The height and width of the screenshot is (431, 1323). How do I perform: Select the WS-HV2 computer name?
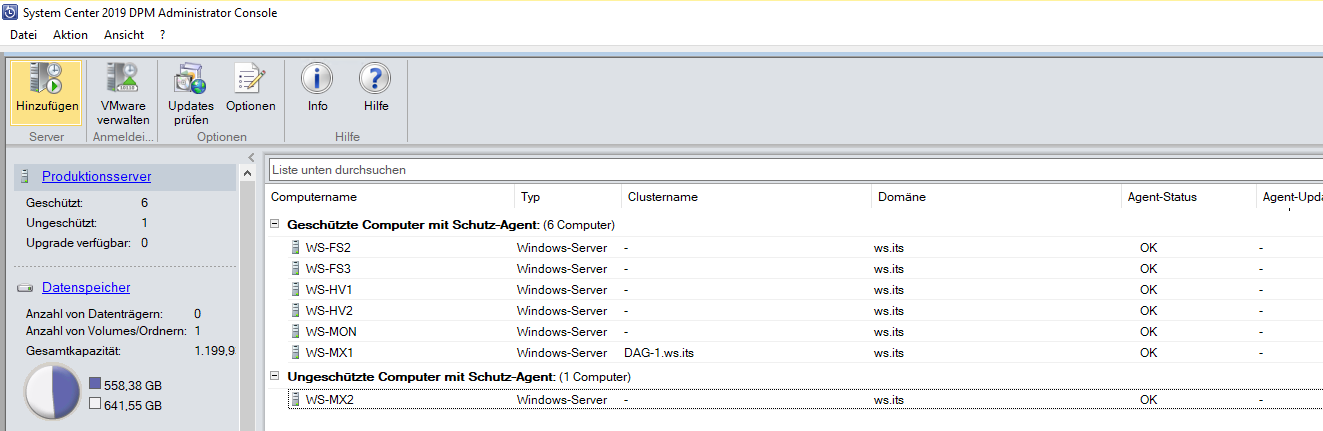pyautogui.click(x=330, y=311)
